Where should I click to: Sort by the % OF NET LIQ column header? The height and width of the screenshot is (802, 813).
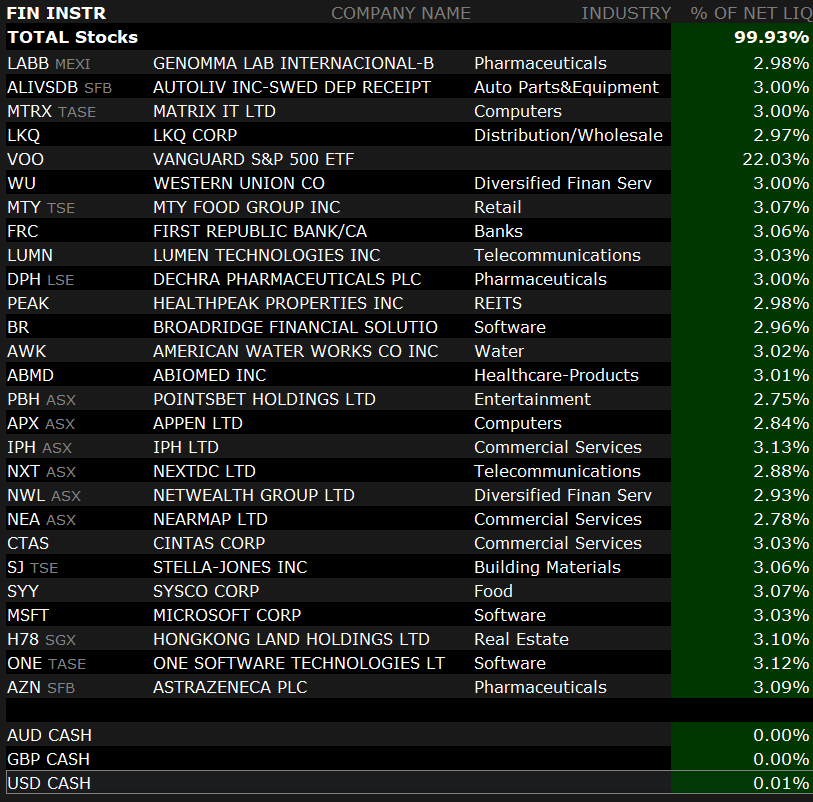(x=751, y=13)
